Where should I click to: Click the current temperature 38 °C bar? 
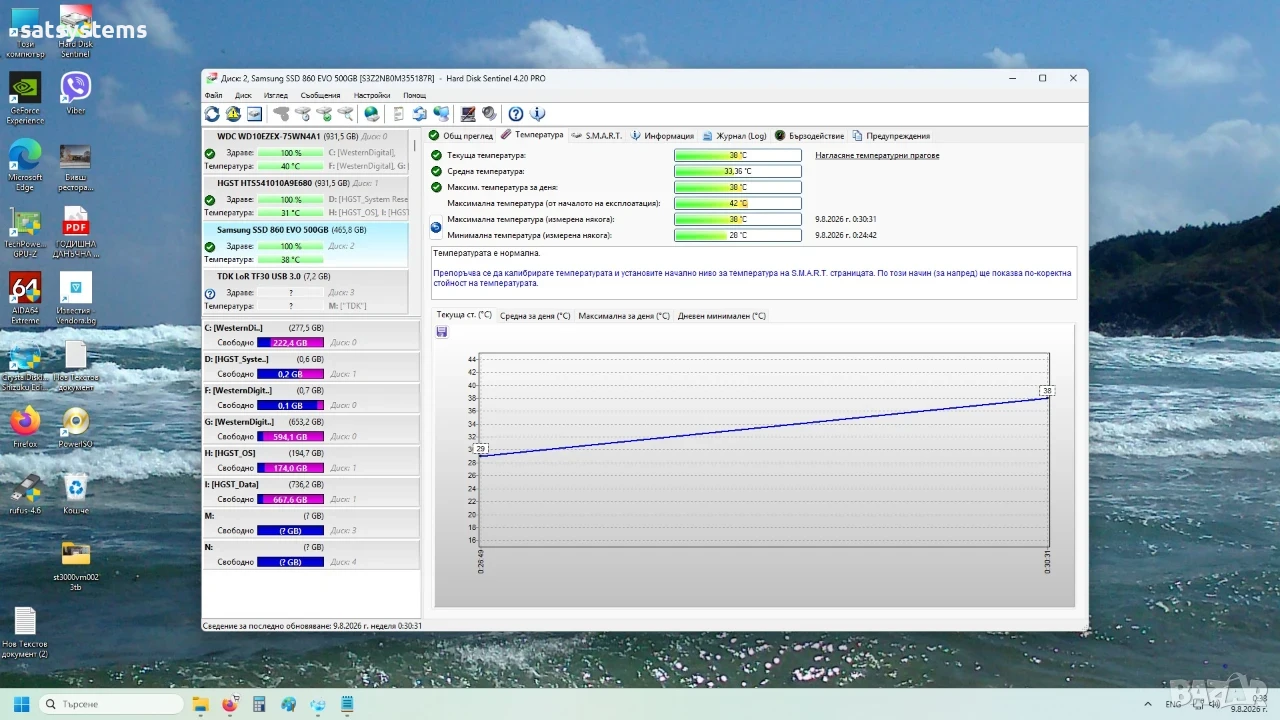point(738,156)
